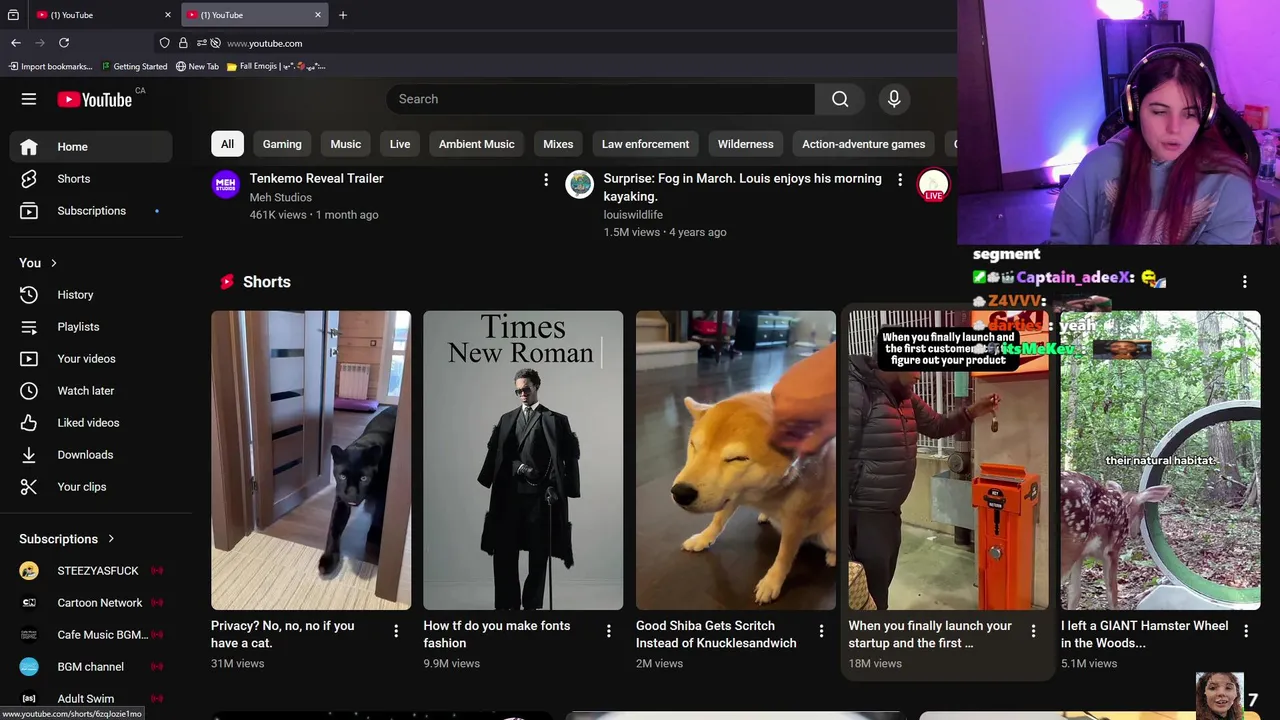Open Meh Studios channel avatar
1280x720 pixels.
tap(226, 184)
